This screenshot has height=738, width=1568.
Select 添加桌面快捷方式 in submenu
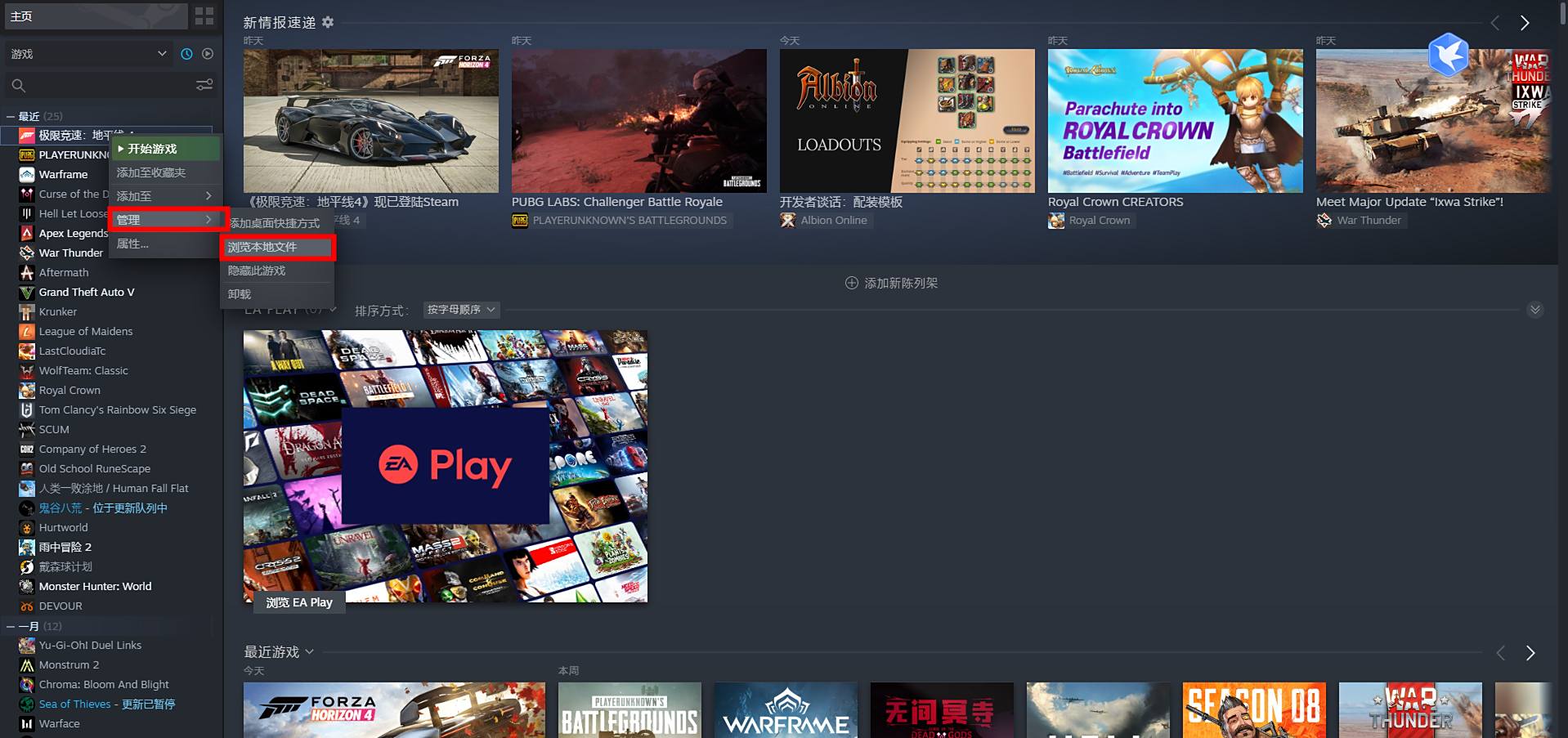coord(278,223)
